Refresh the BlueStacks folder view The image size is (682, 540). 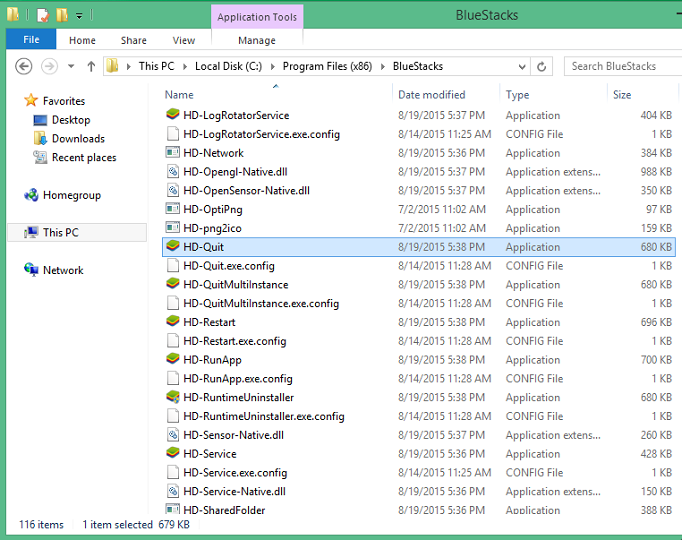(542, 67)
